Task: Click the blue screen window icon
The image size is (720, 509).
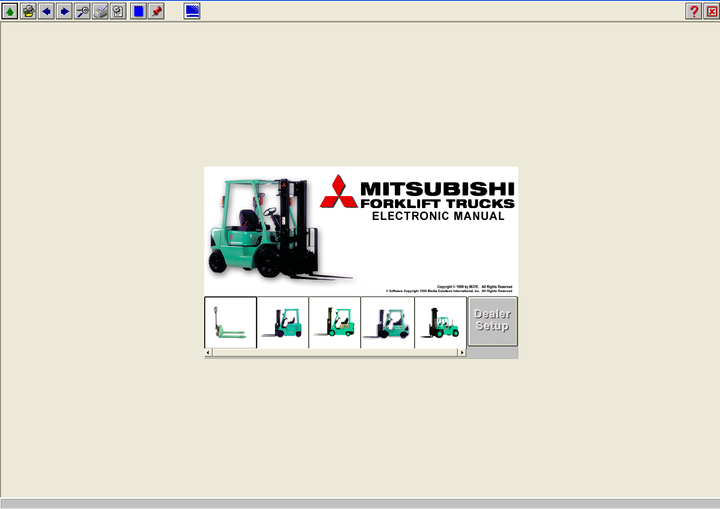Action: coord(192,11)
